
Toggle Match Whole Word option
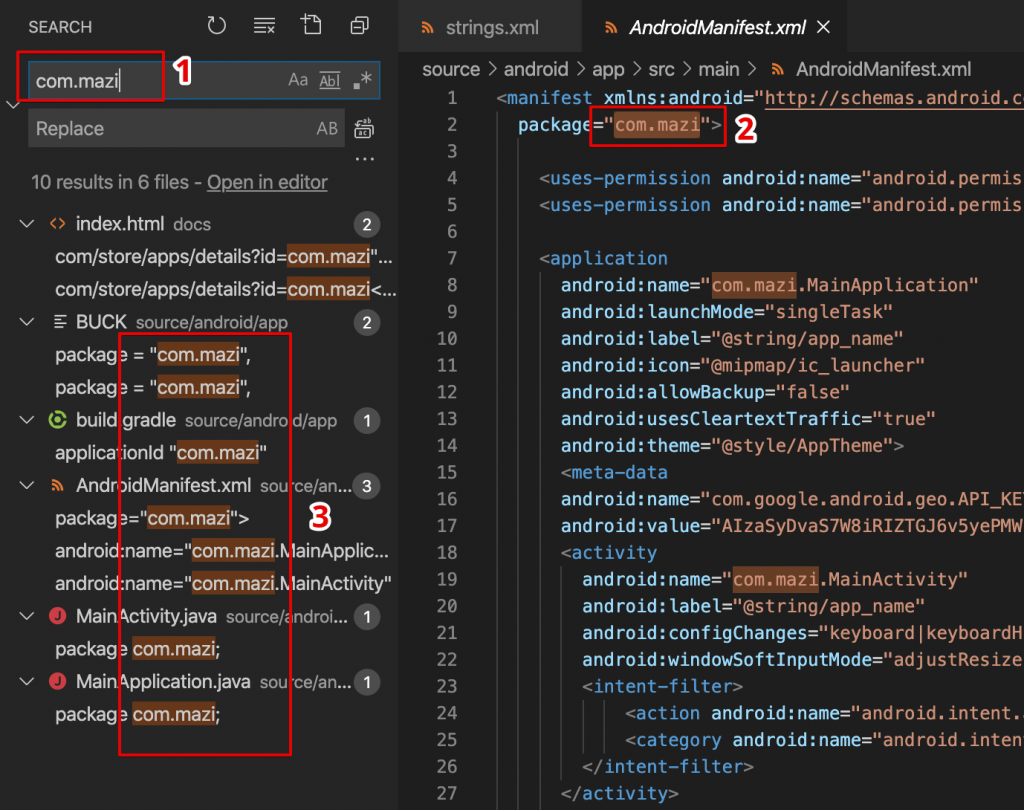(x=330, y=80)
